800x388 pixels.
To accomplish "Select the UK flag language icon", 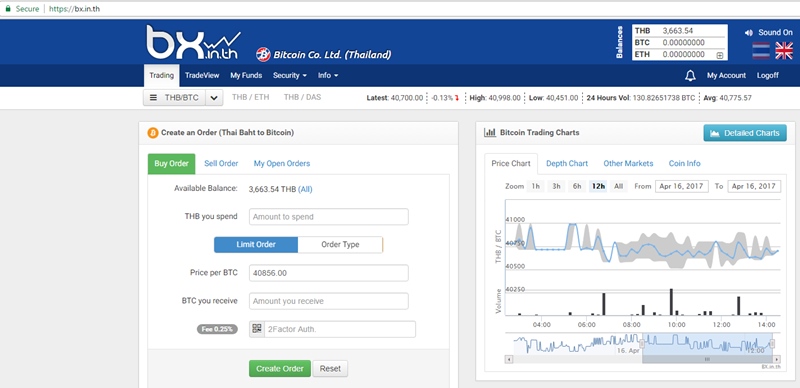I will pos(784,51).
